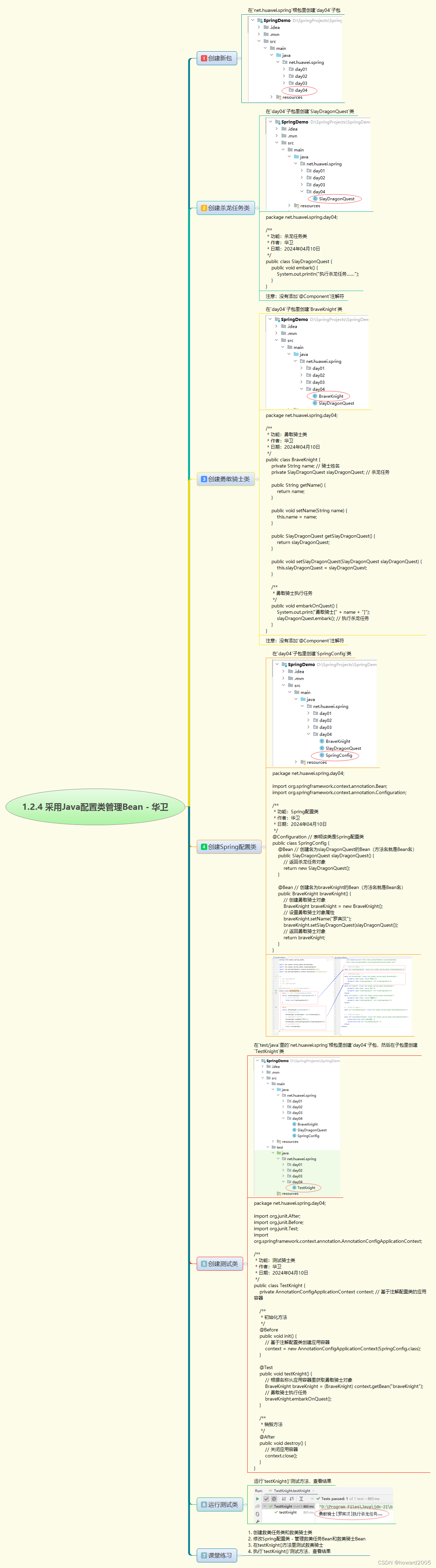Click the 'public class SpringConfig {' code line
This screenshot has width=436, height=1568.
point(300,844)
